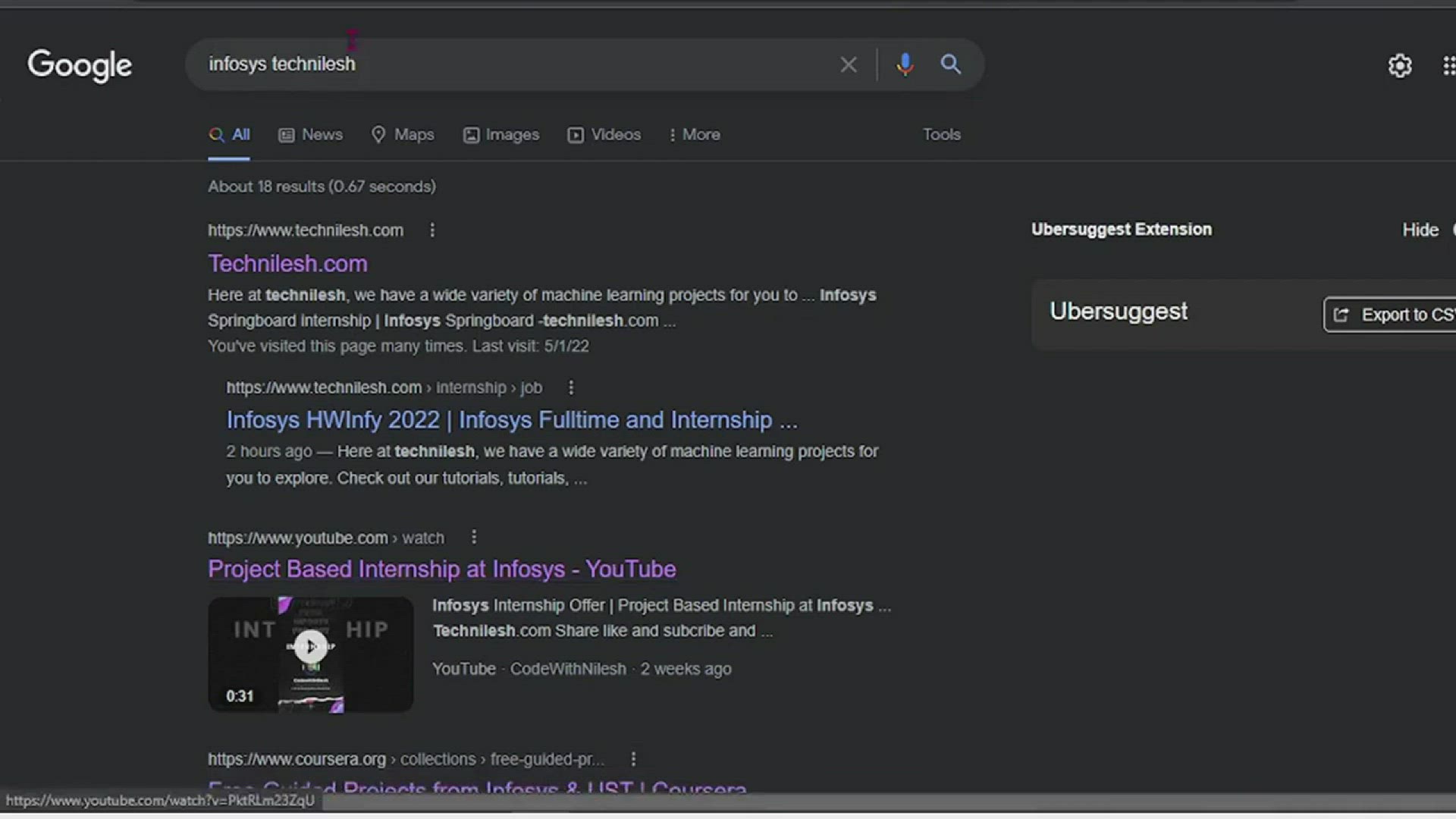Click the magnifier search submit icon

point(951,64)
